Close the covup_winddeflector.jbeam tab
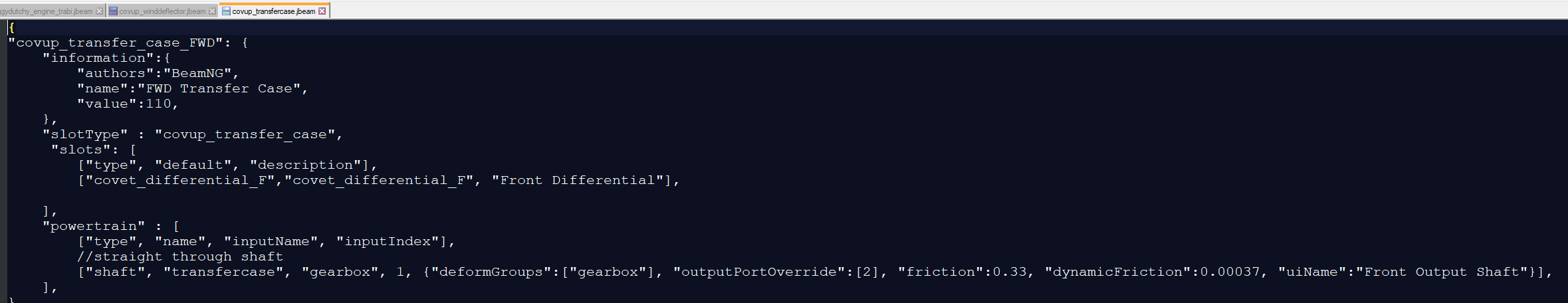1568x303 pixels. pos(213,11)
